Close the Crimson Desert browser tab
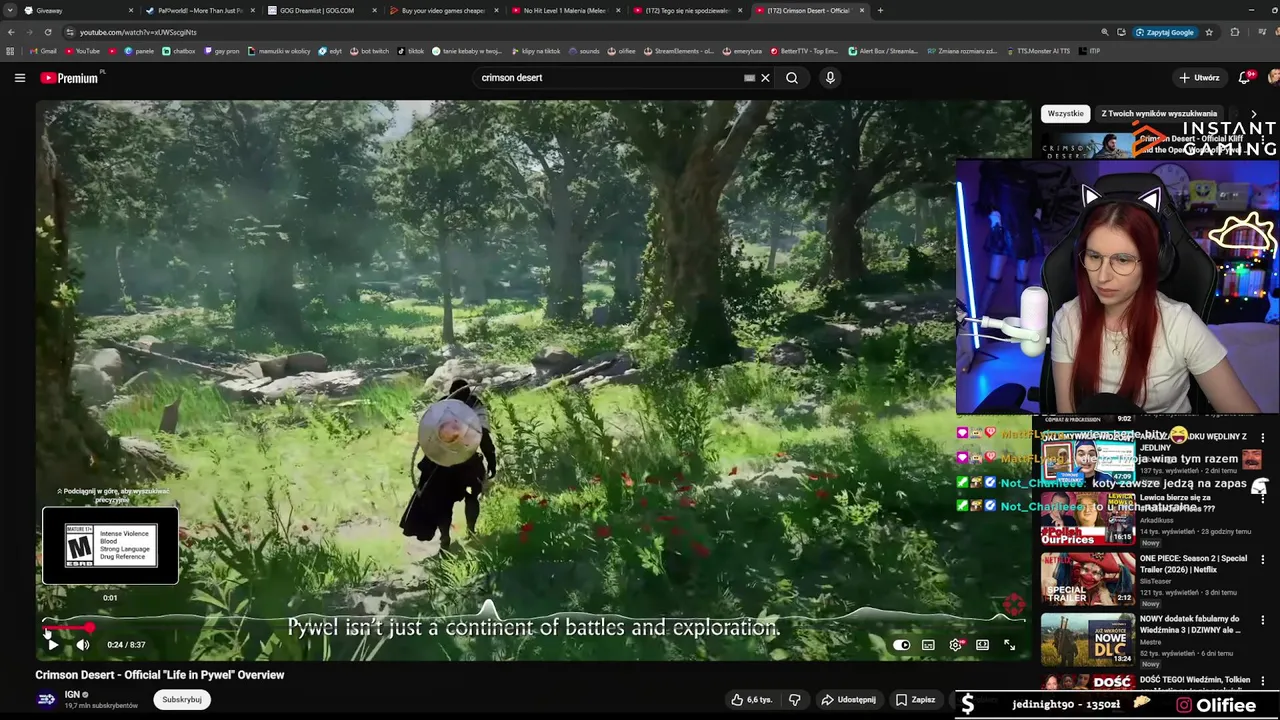Viewport: 1280px width, 720px height. click(861, 10)
